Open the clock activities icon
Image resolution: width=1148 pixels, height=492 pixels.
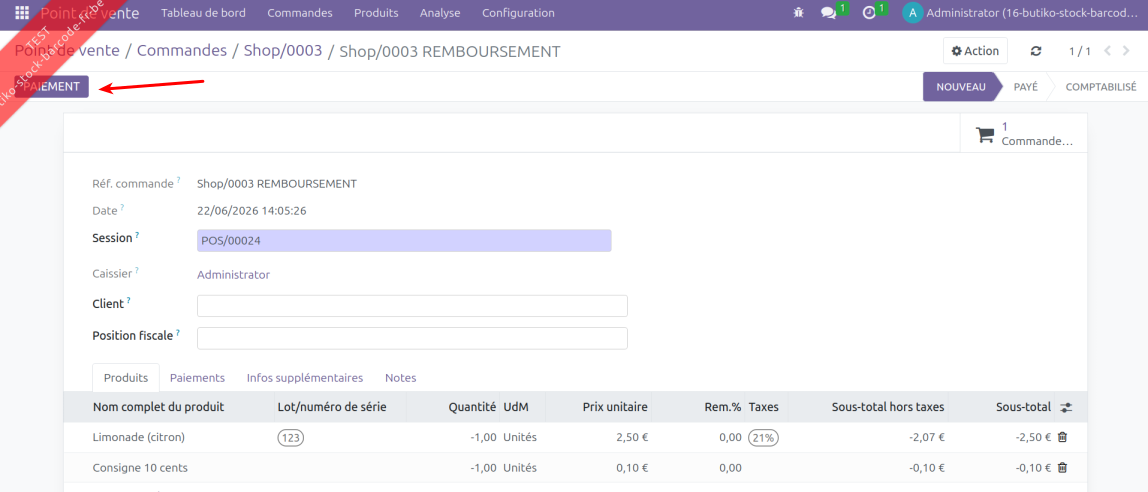tap(869, 13)
